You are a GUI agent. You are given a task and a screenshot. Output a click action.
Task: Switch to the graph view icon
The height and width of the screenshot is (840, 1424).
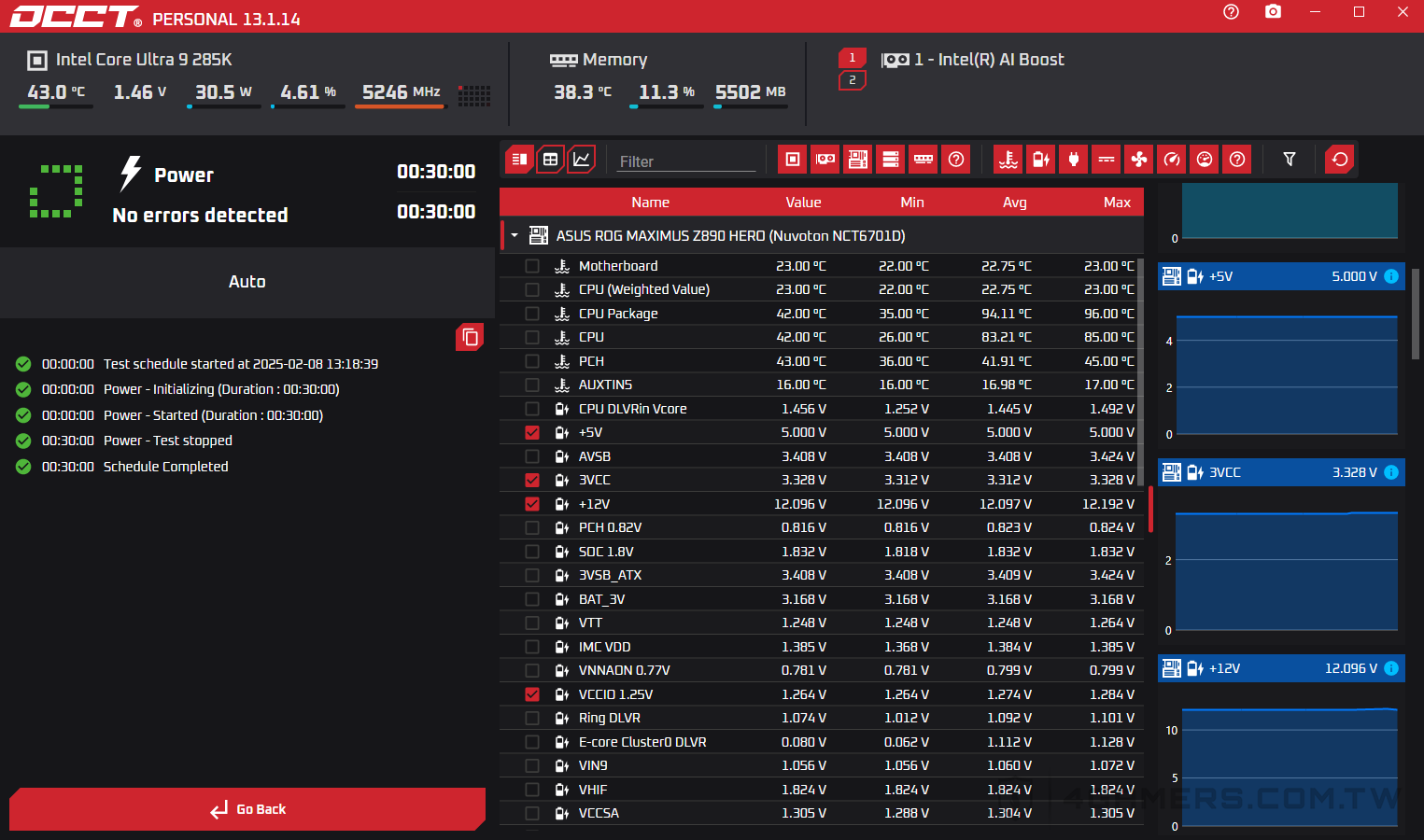point(582,160)
